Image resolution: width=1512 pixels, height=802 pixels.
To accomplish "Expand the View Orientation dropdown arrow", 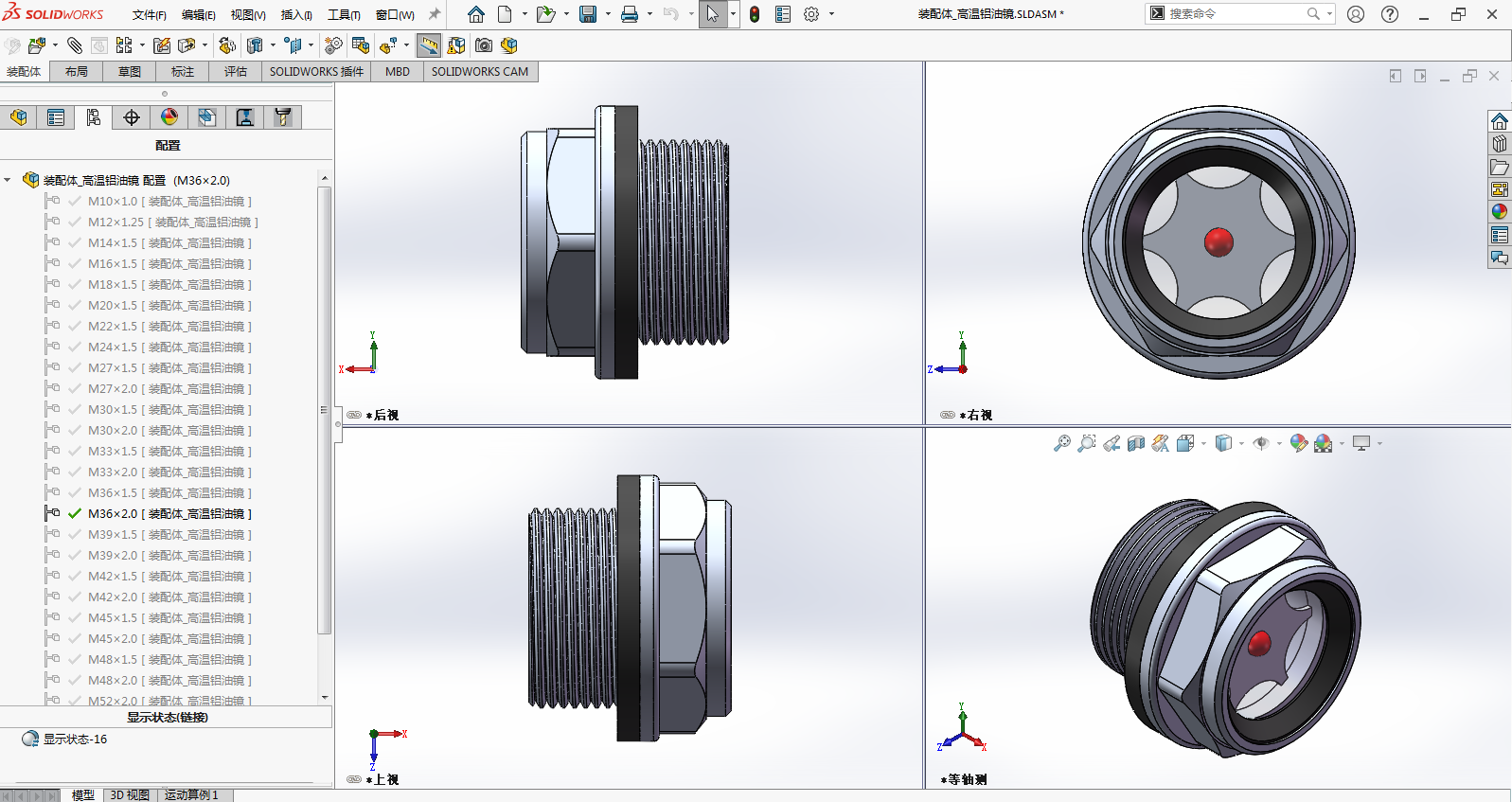I will 1203,443.
